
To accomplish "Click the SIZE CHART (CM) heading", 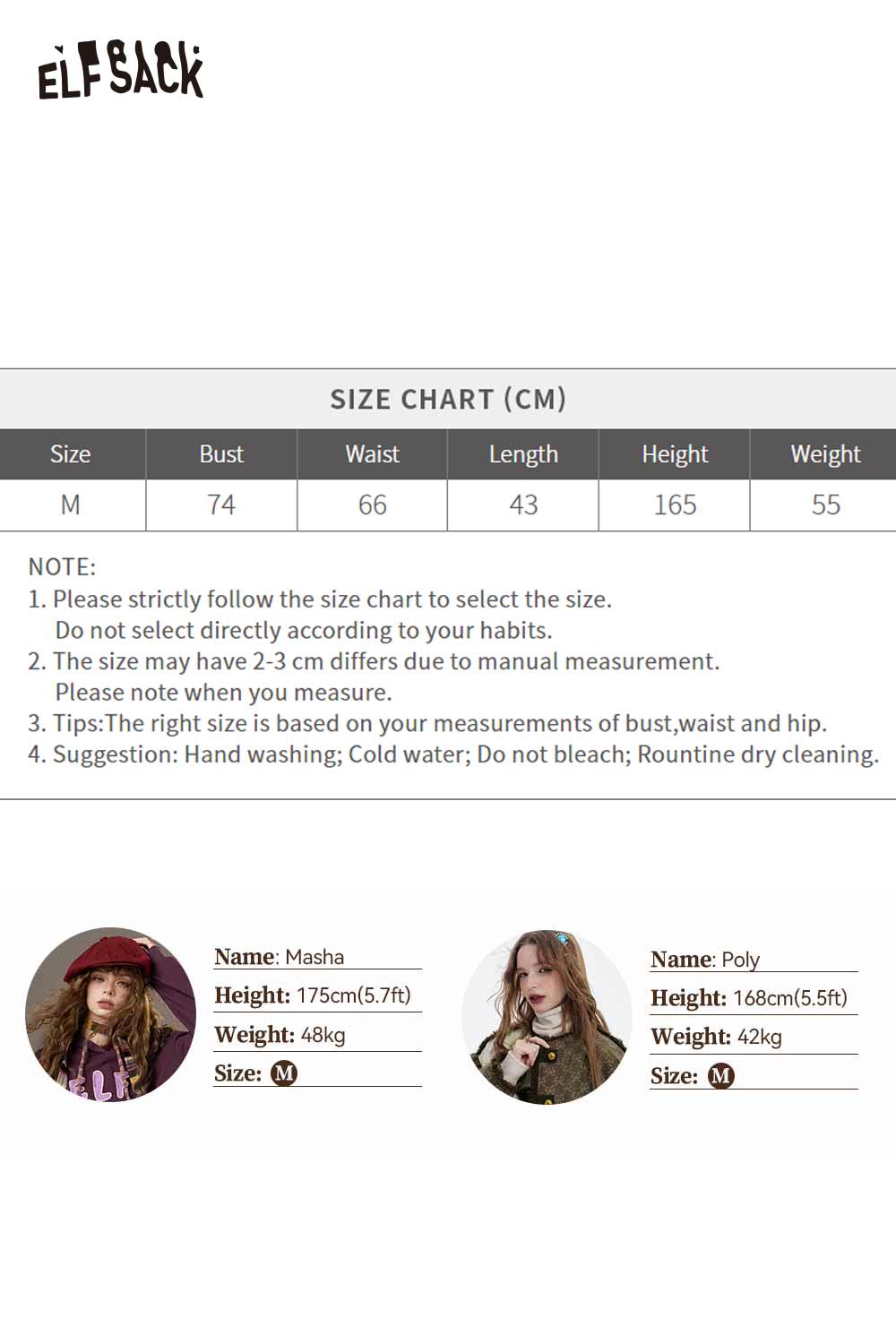I will pos(448,399).
